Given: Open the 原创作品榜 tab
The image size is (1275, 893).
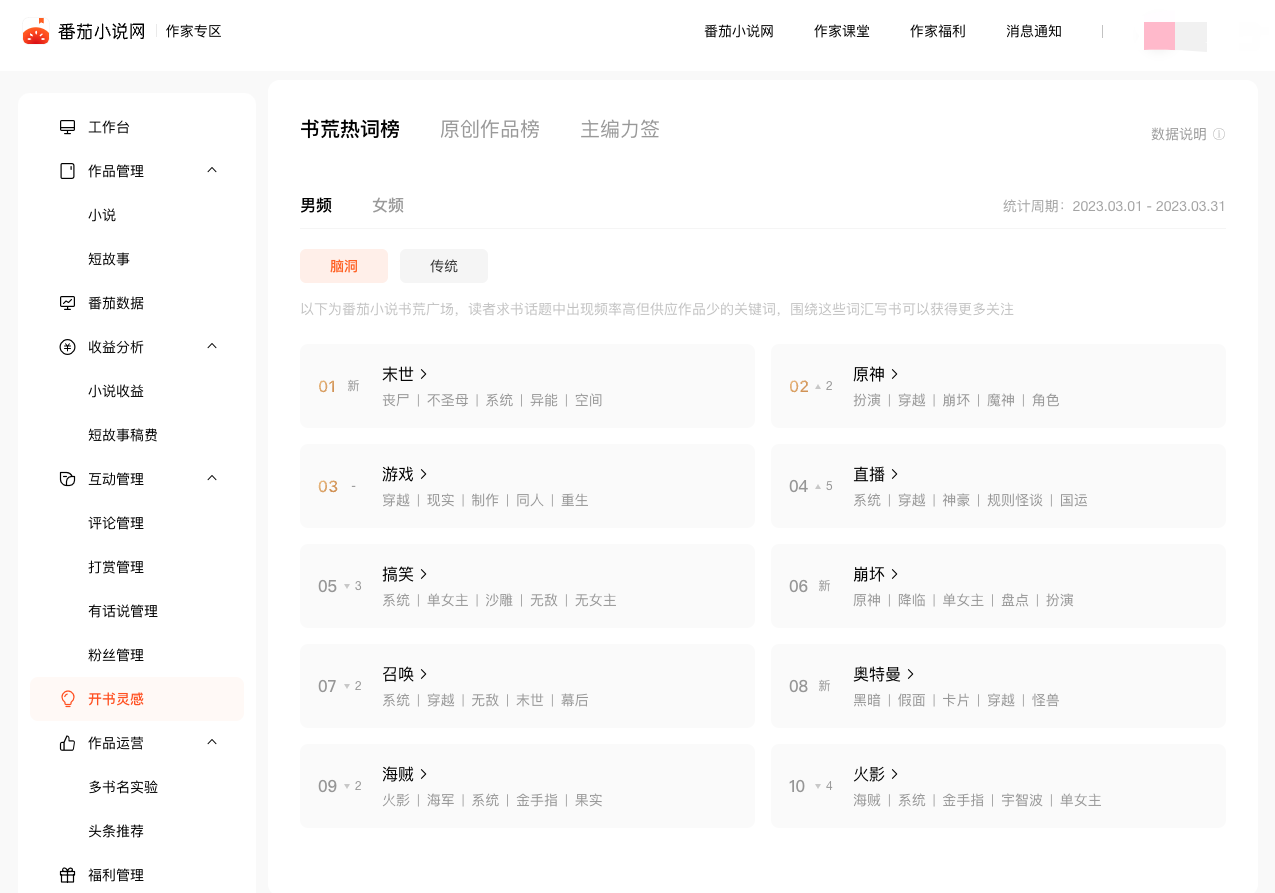Looking at the screenshot, I should tap(490, 129).
